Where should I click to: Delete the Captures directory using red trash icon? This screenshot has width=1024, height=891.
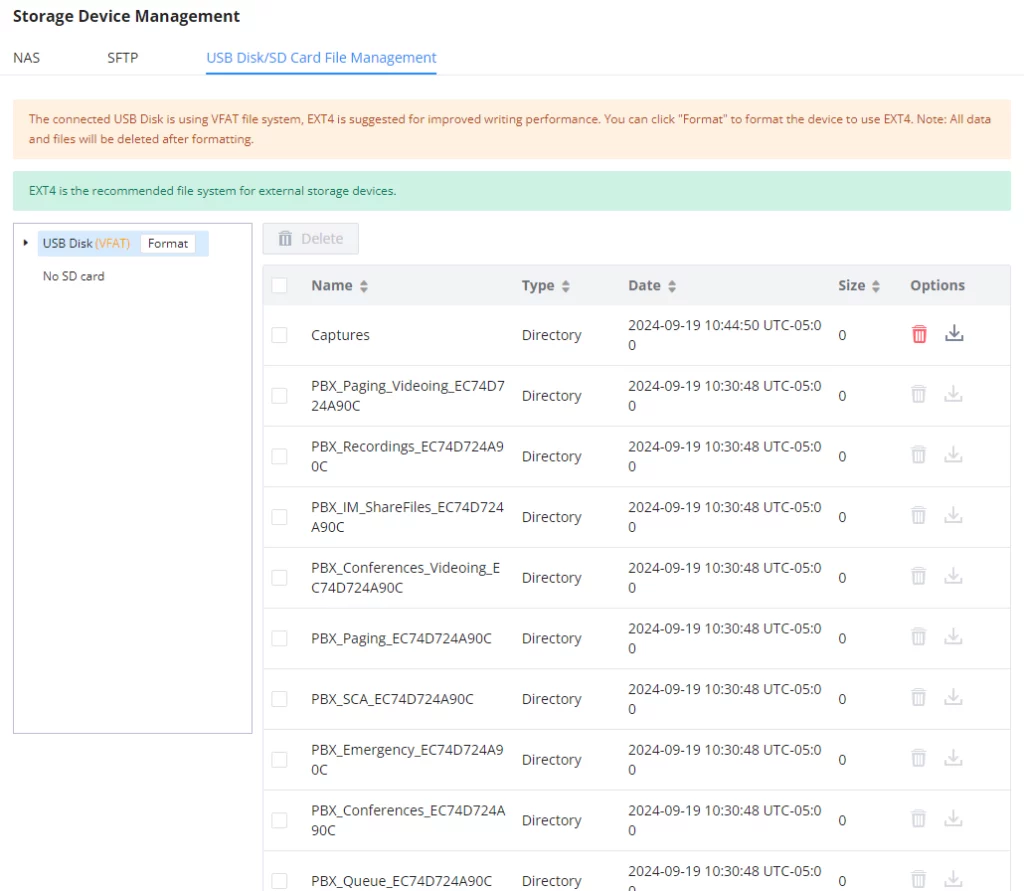pyautogui.click(x=919, y=334)
